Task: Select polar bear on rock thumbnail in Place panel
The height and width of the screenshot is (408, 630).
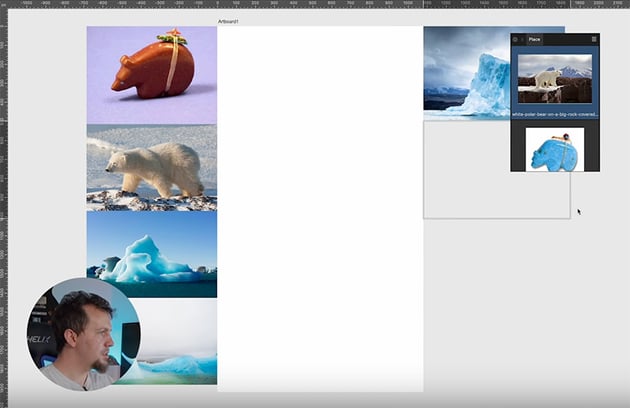Action: pyautogui.click(x=555, y=79)
